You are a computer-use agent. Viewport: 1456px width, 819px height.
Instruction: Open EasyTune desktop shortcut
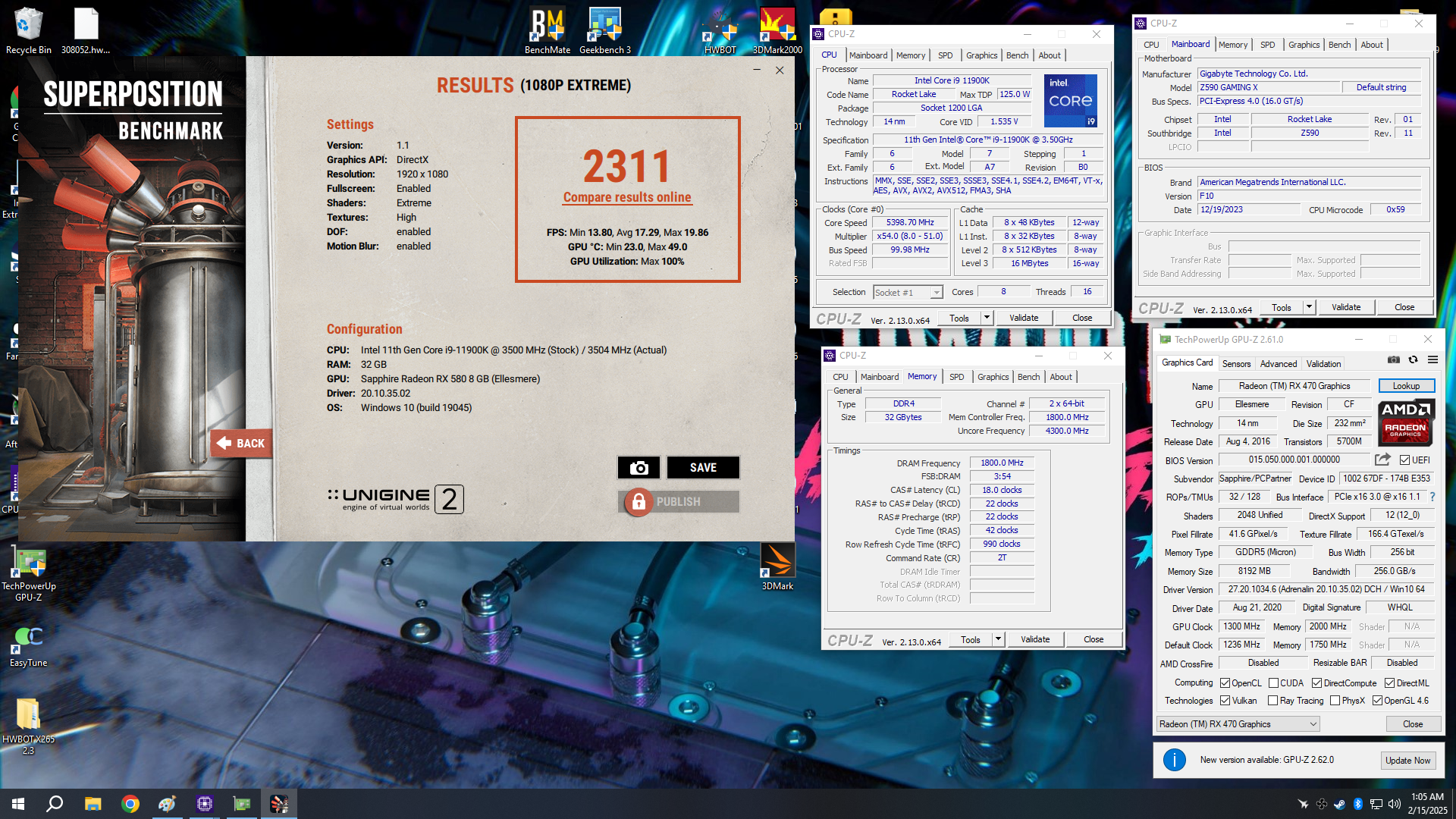point(29,647)
